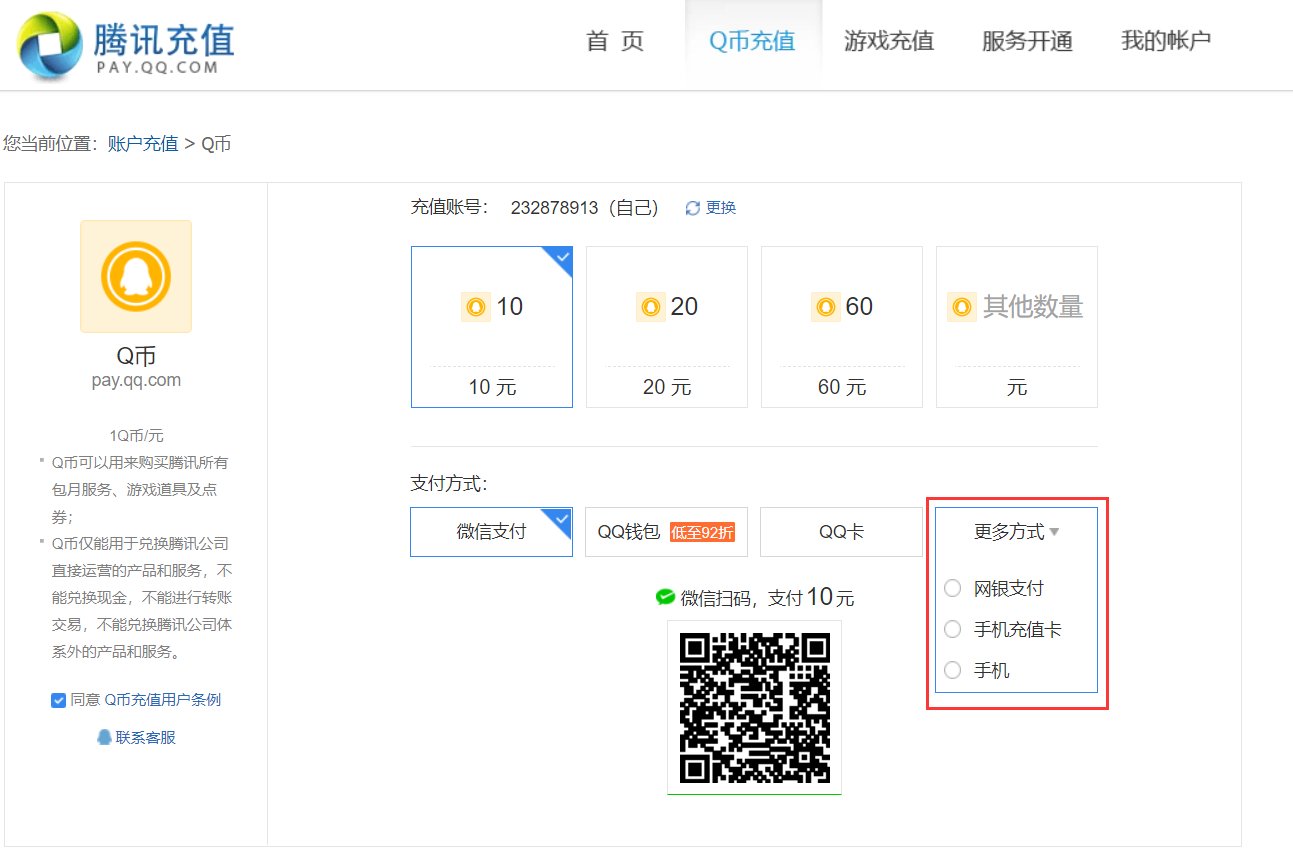Click the coin icon on the 10 Q币 card
1293x853 pixels.
pos(476,307)
